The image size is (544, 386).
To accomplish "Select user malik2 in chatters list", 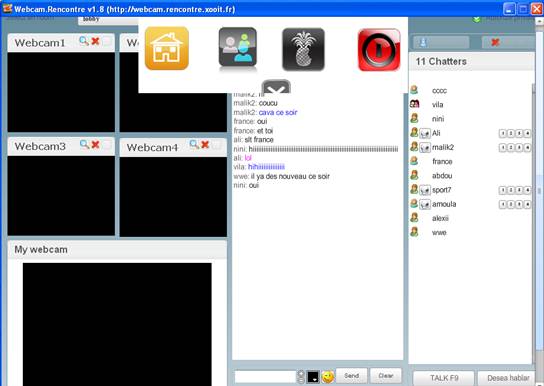I will [x=443, y=147].
